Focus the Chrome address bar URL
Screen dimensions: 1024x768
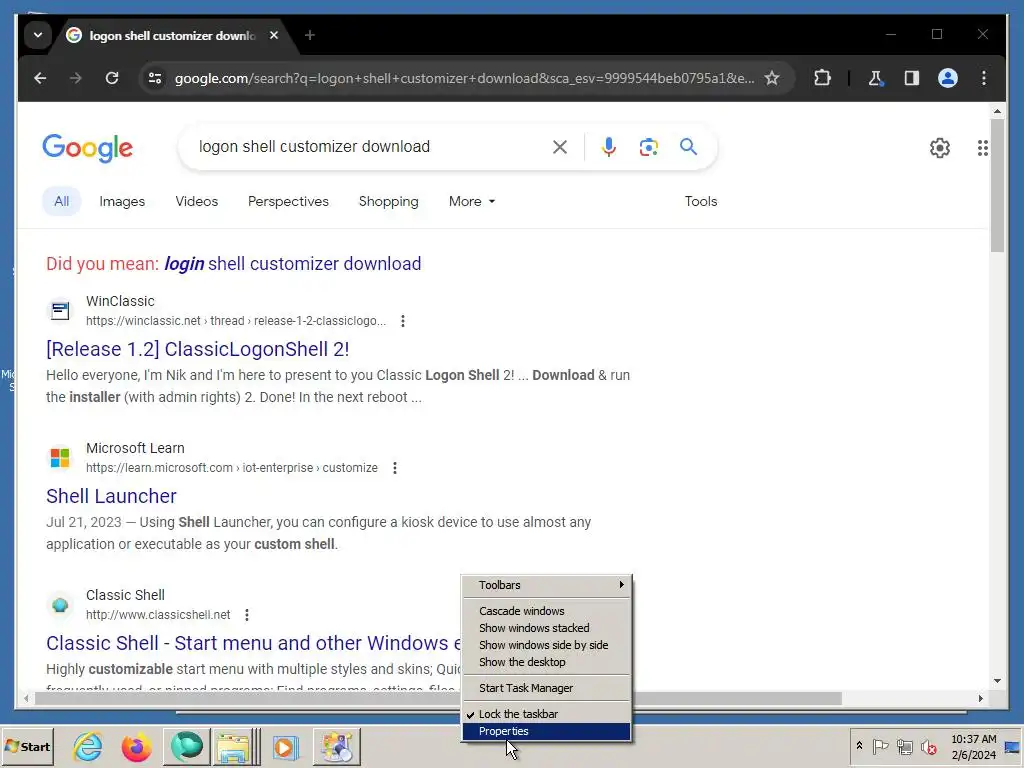[x=464, y=78]
